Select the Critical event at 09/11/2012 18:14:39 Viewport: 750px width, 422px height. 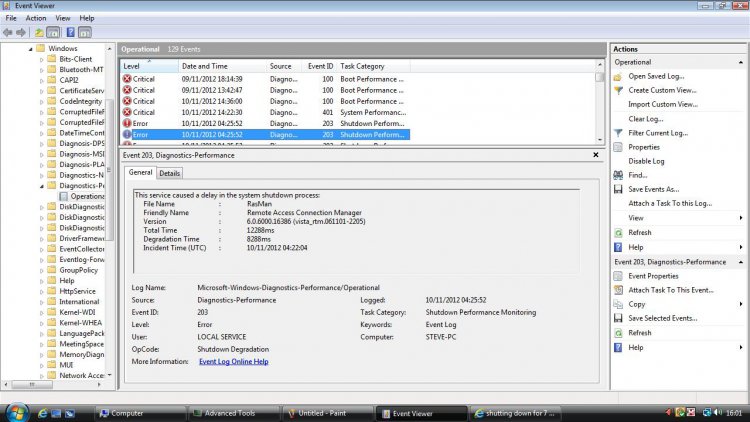click(x=265, y=79)
